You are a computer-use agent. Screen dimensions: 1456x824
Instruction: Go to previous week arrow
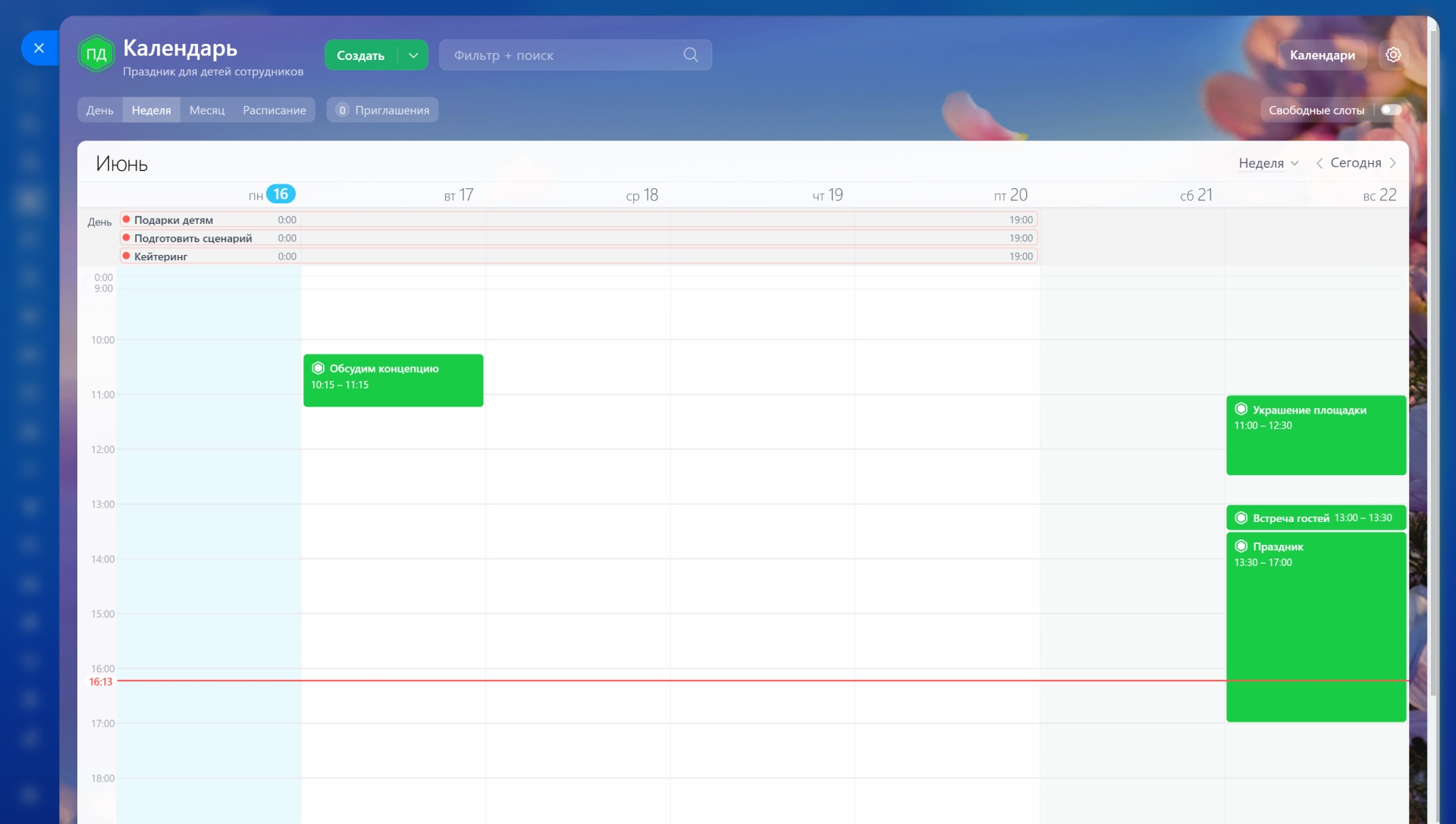point(1319,163)
